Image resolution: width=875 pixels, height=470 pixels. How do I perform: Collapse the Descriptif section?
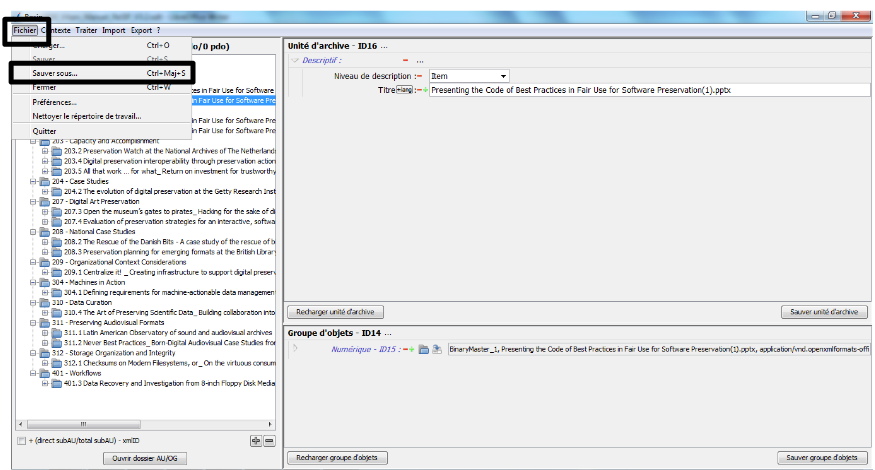295,61
